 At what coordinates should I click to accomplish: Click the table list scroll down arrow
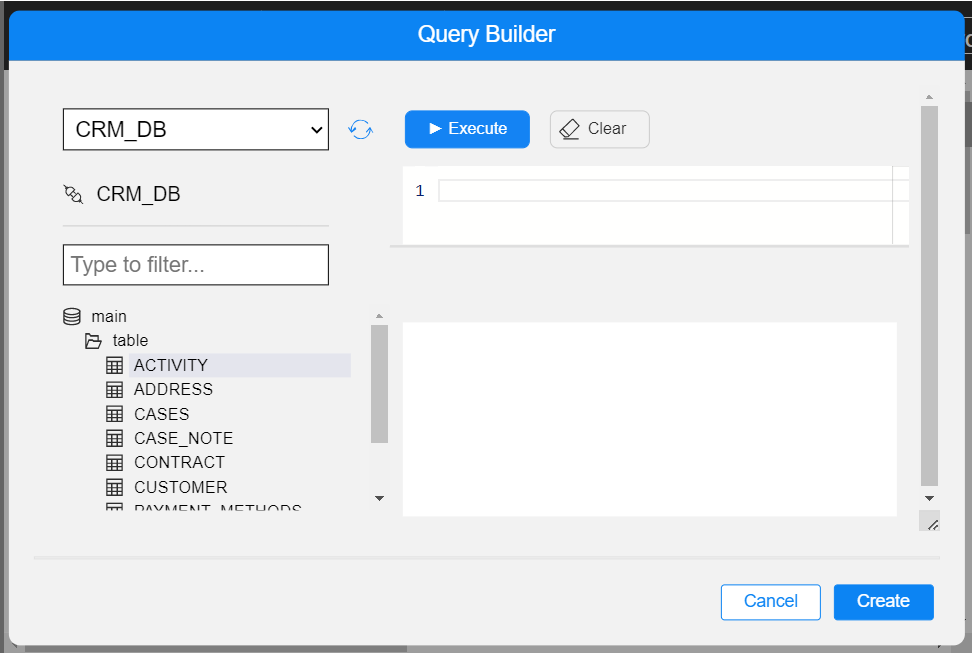(x=379, y=497)
